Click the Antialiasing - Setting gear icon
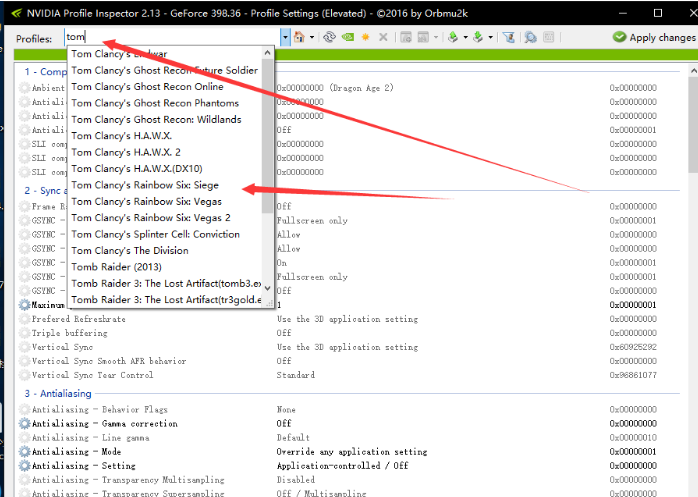698x497 pixels. (x=24, y=466)
